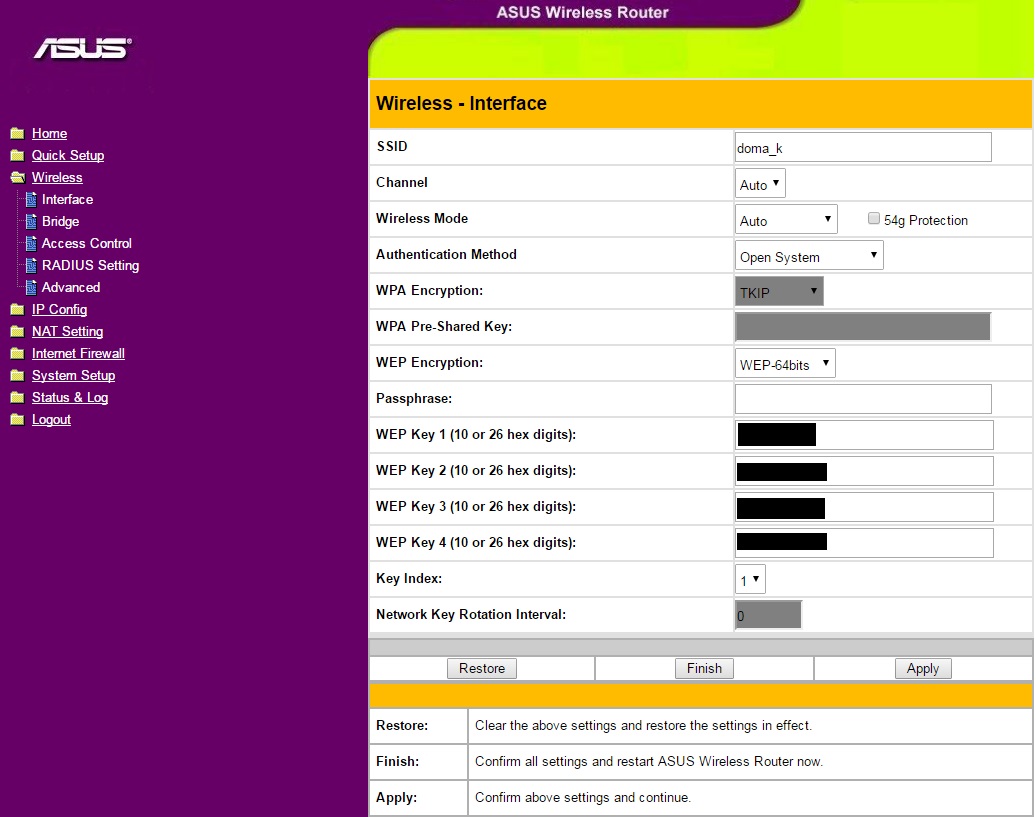Open the Channel dropdown
1036x817 pixels.
[x=760, y=184]
